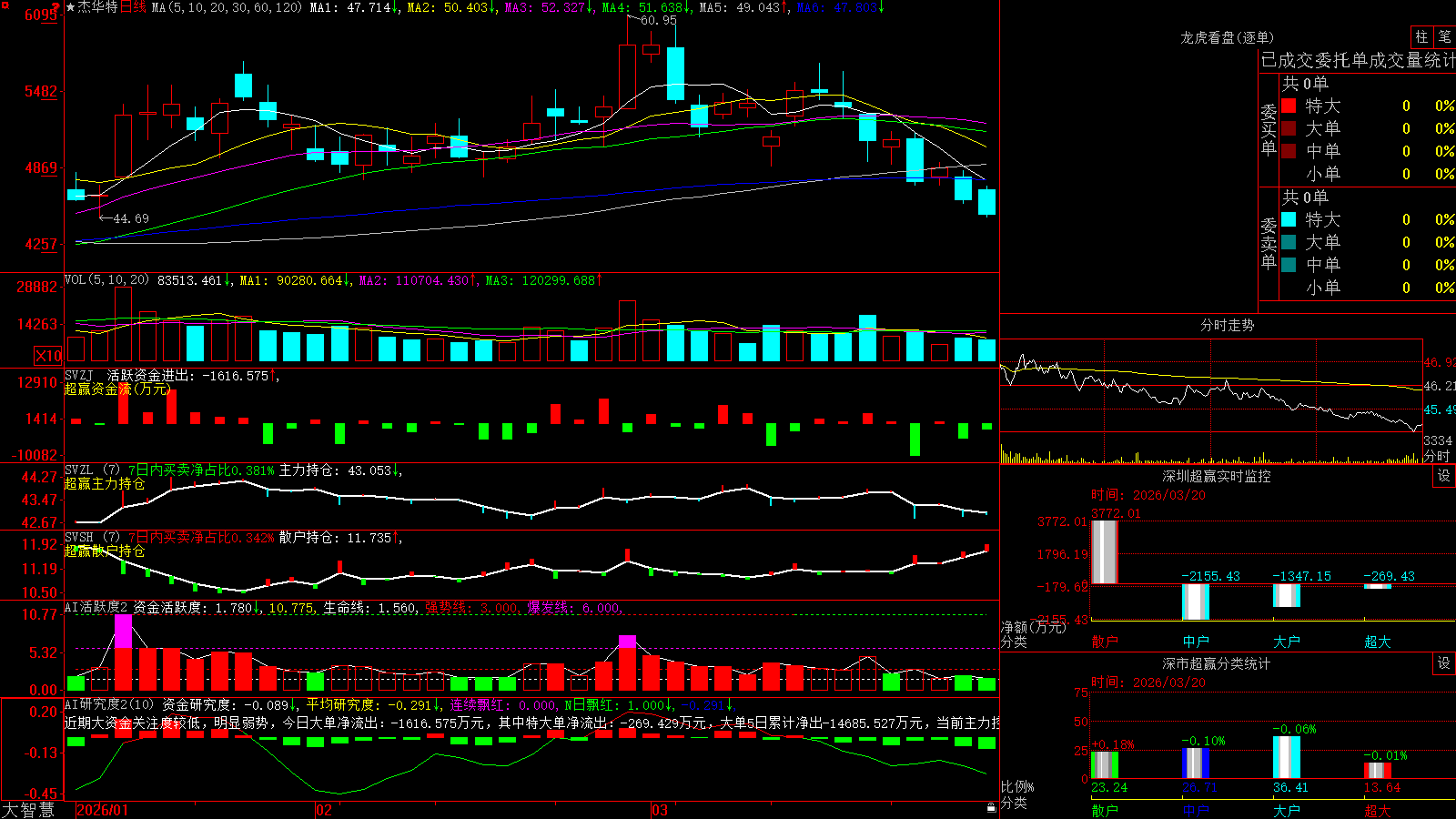Click the dark red 中单 buy order swatch
This screenshot has height=819, width=1456.
click(x=1289, y=151)
